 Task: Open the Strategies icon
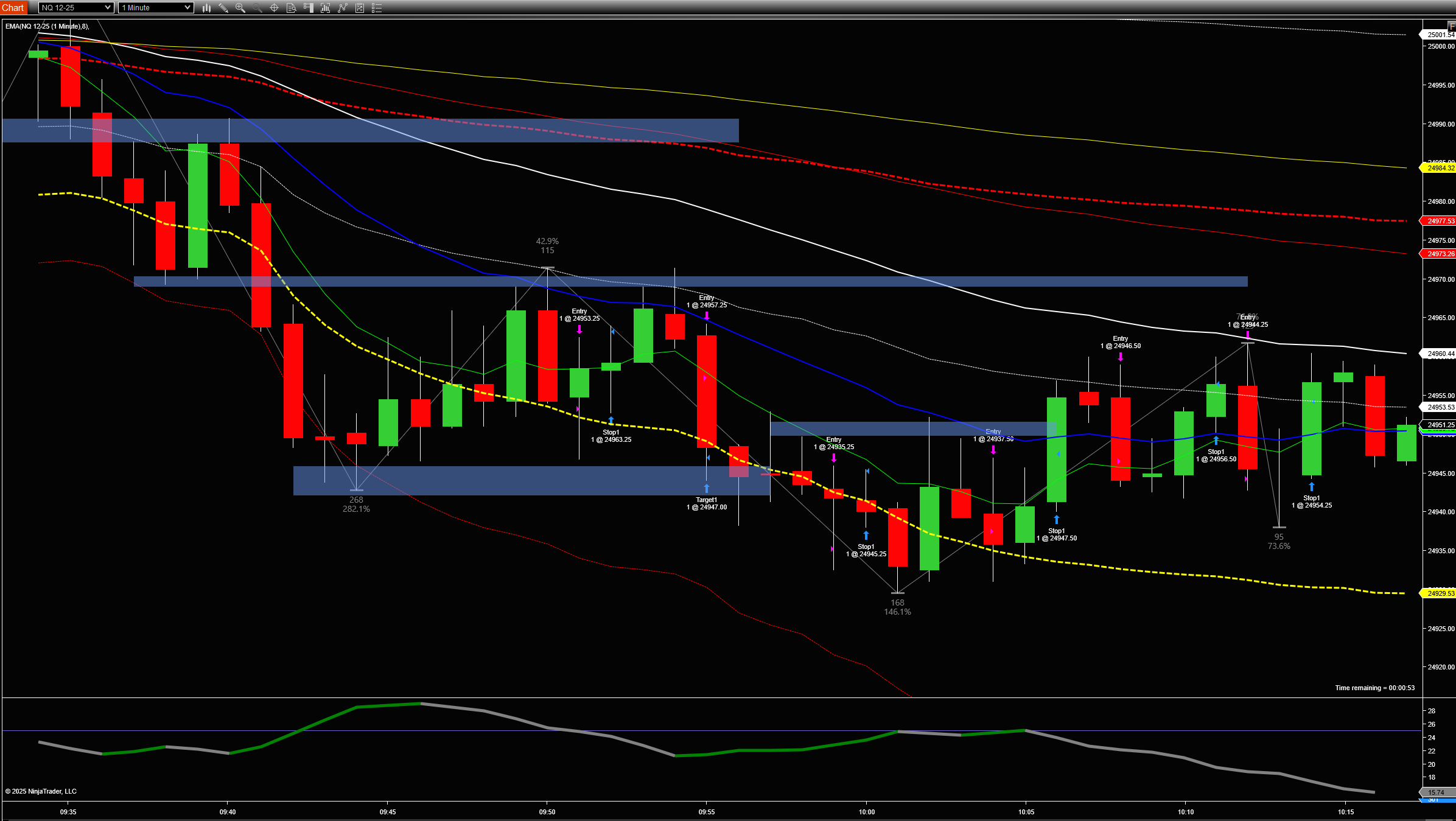[x=360, y=8]
